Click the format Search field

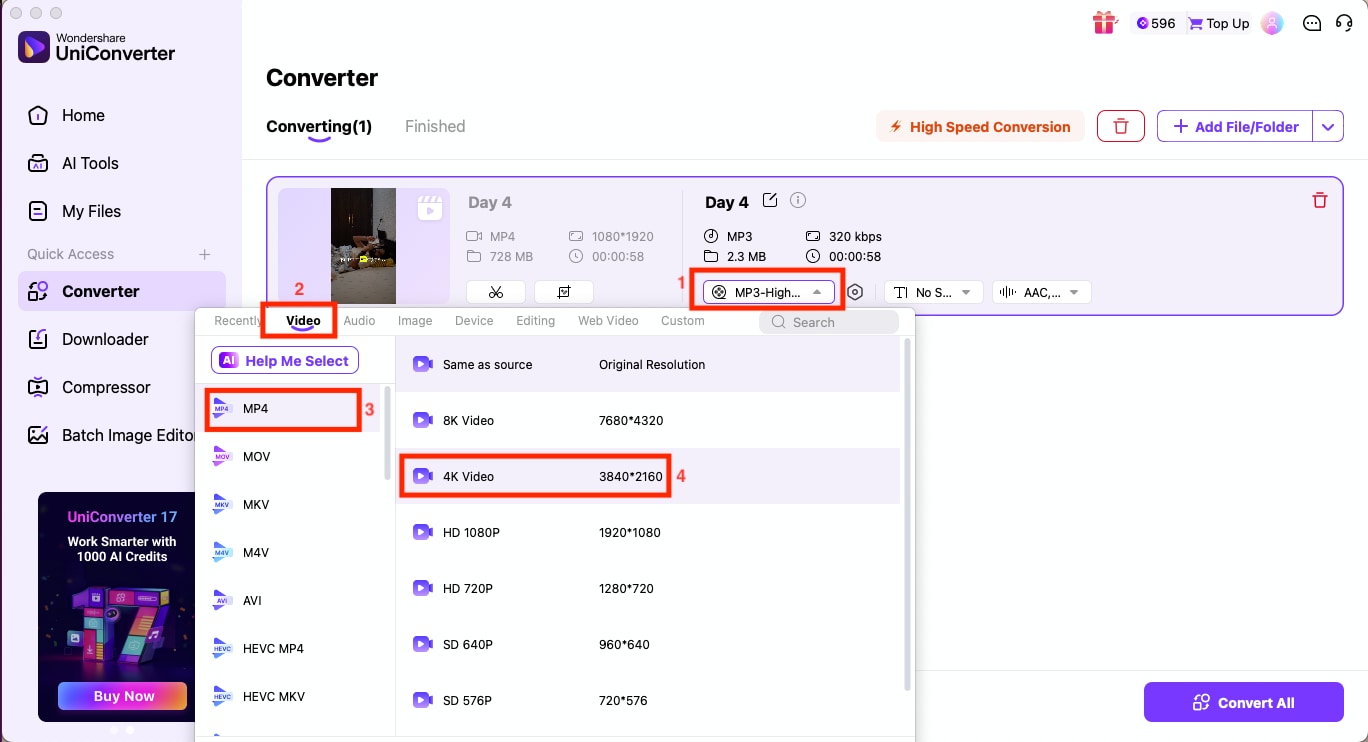coord(829,322)
